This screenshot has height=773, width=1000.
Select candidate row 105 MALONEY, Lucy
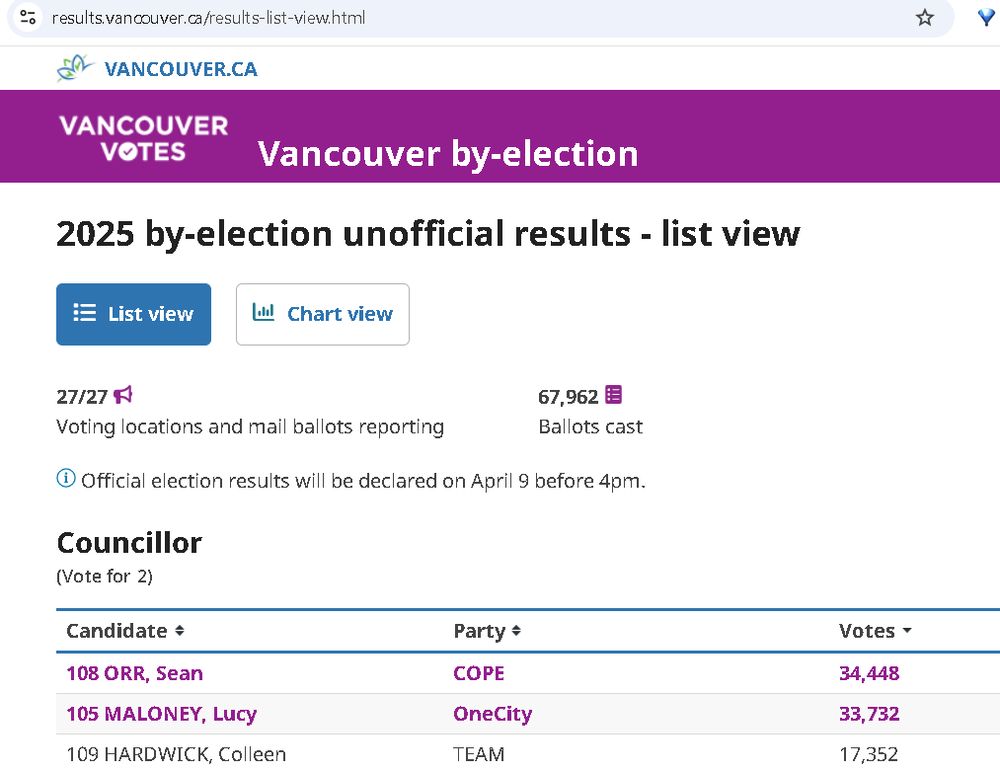tap(161, 714)
